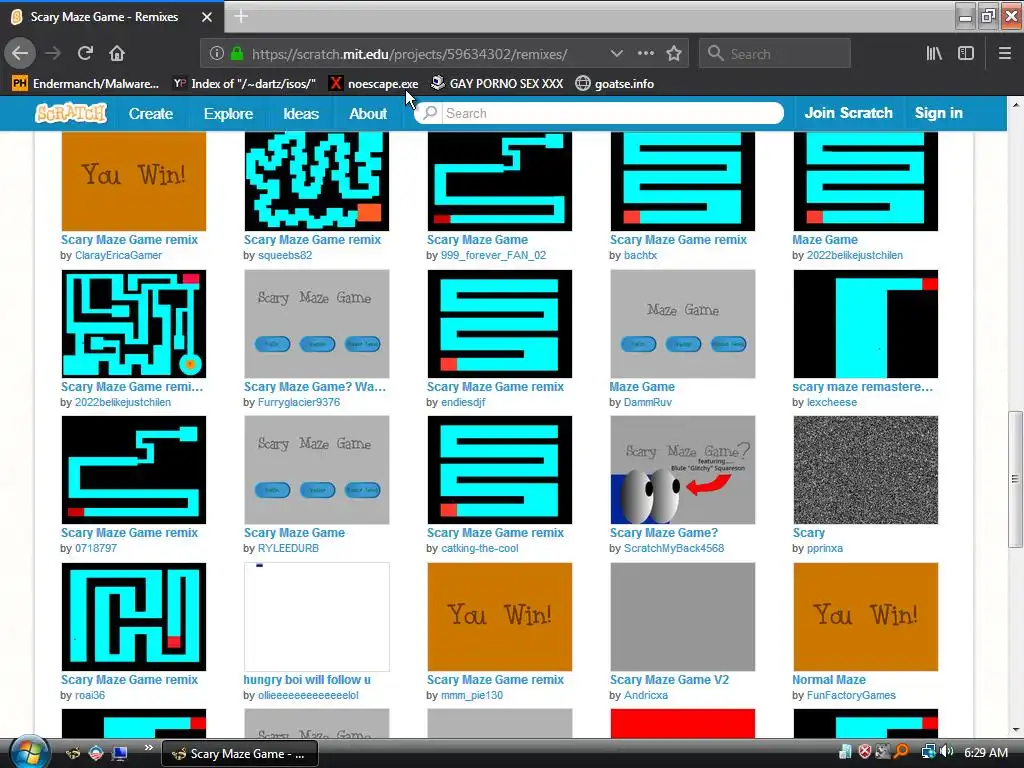
Task: Reload the page with the refresh icon
Action: (85, 54)
